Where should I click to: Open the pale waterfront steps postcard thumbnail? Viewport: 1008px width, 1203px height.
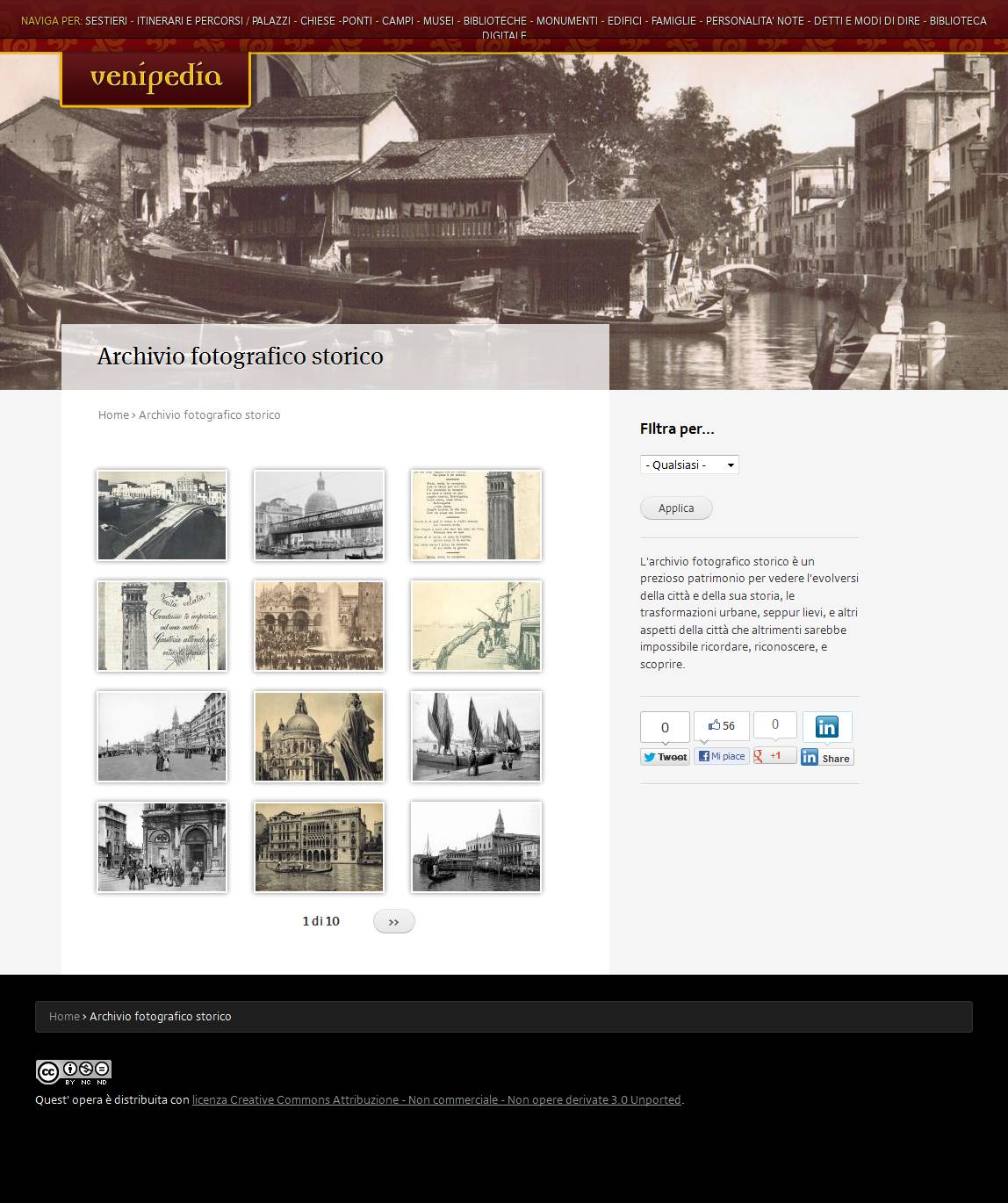point(476,626)
